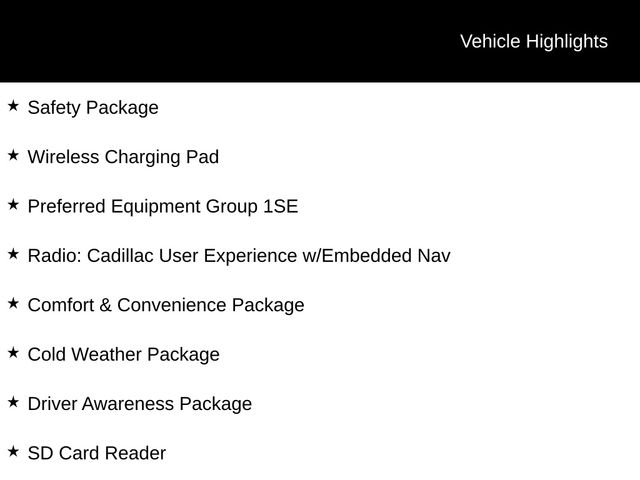
Task: Click the star bullet next to Wireless Charging Pad
Action: click(13, 156)
